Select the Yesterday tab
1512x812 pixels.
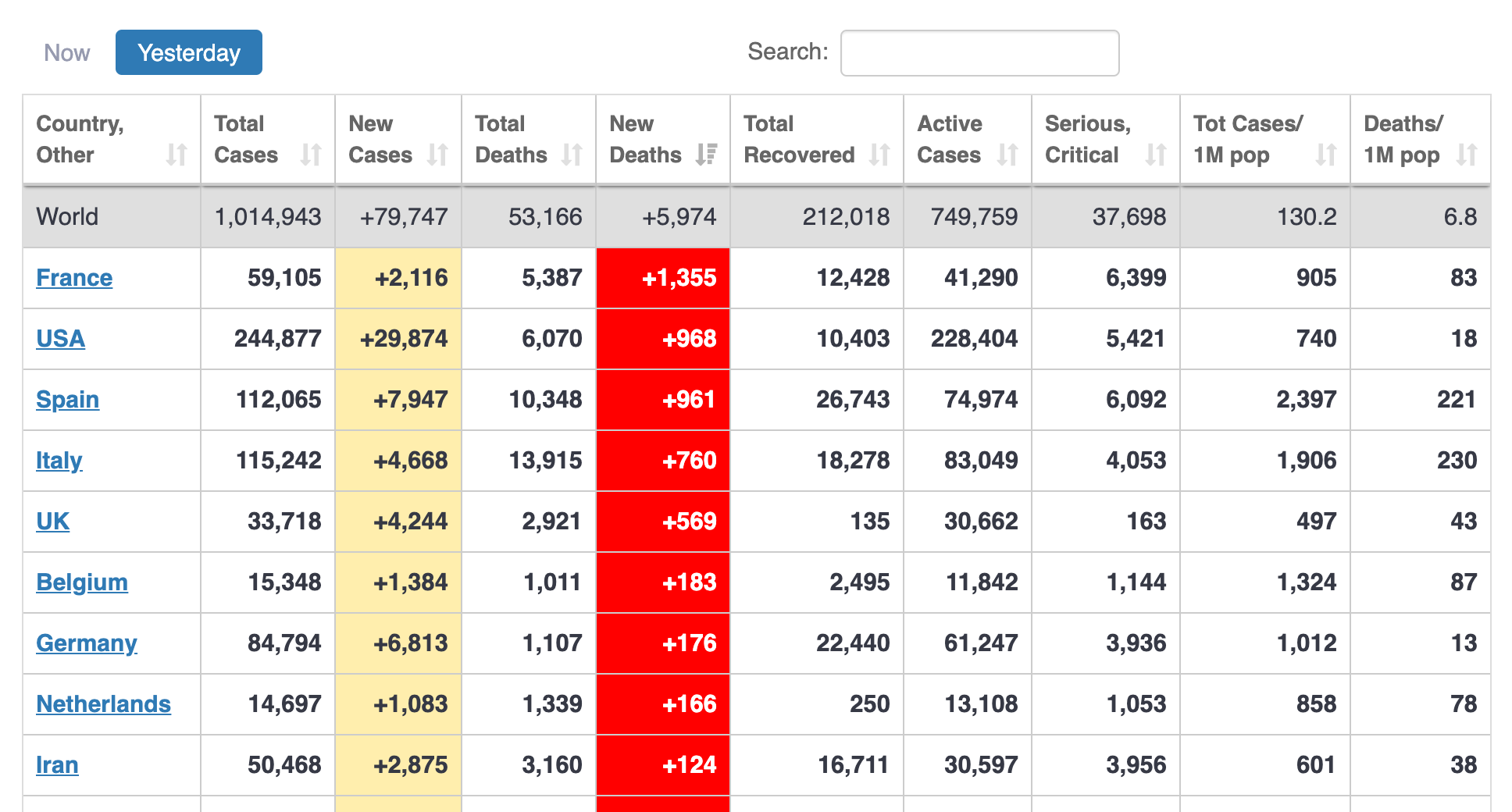tap(189, 53)
